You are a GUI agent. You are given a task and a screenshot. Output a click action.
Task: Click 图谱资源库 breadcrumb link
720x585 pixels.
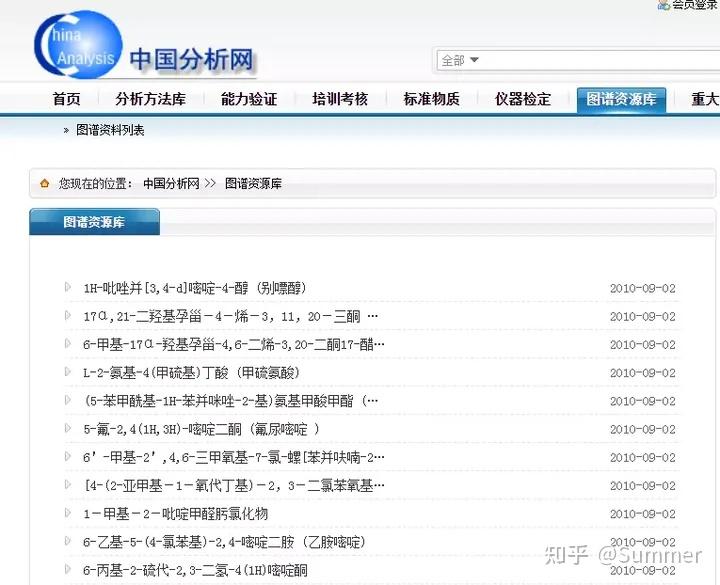tap(253, 184)
